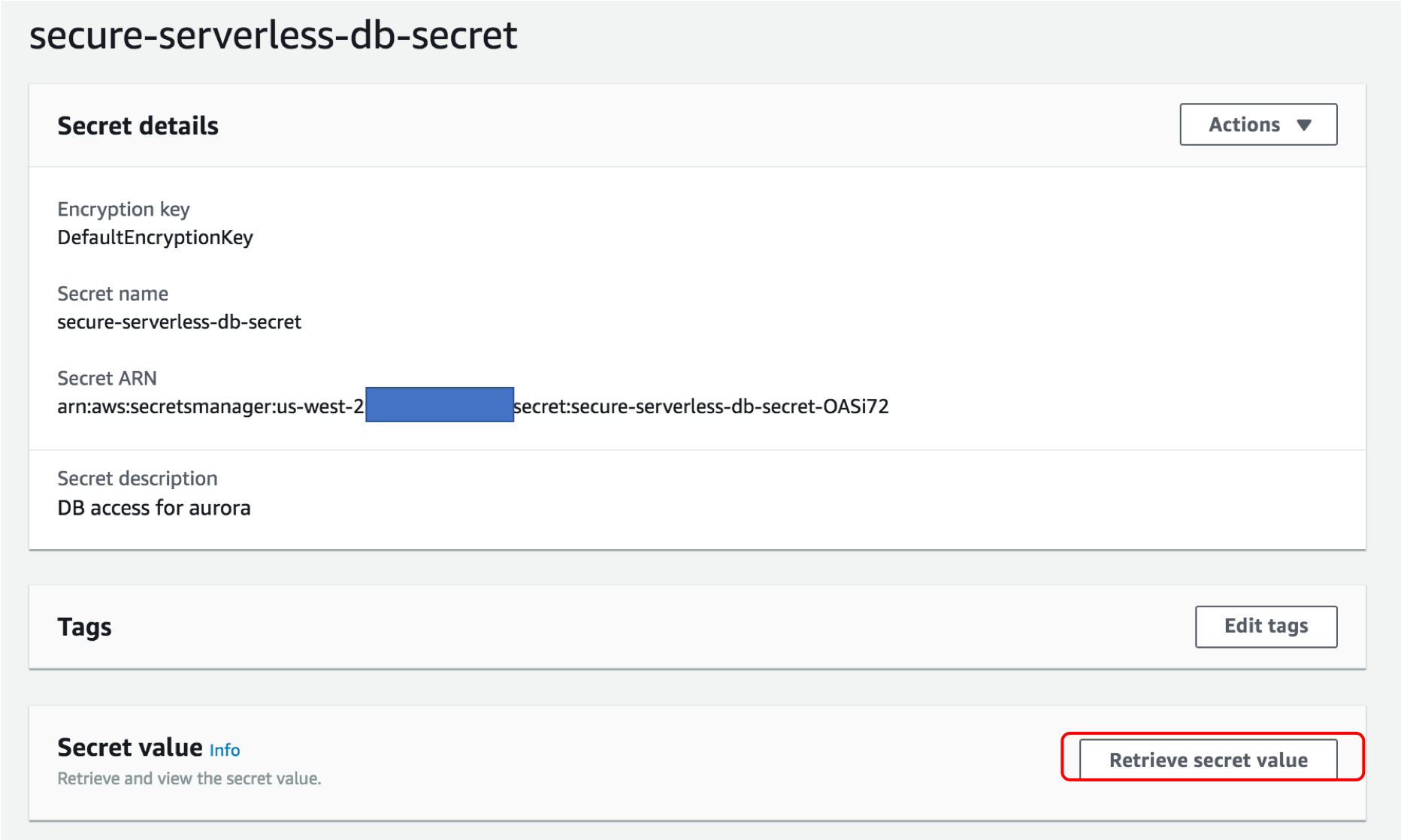Click the Secret description label

click(x=138, y=479)
